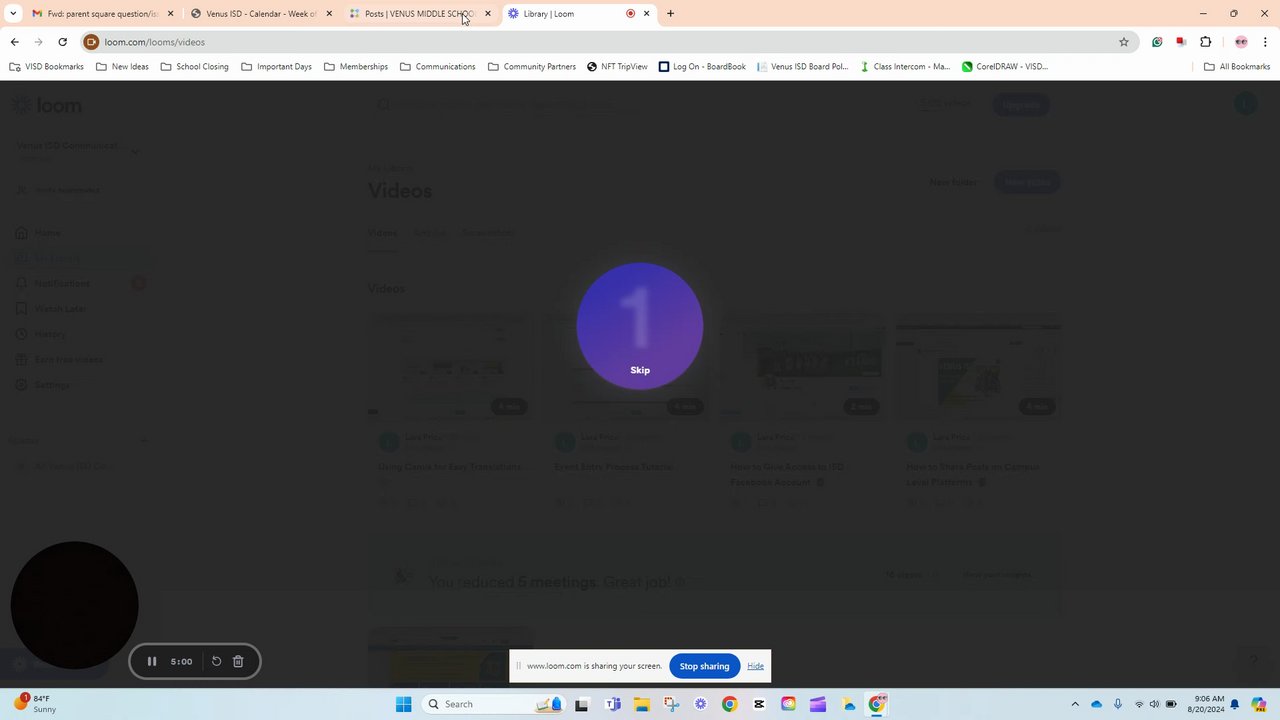Viewport: 1280px width, 720px height.
Task: Open the Venus ISD Board Policy bookmark
Action: [x=802, y=67]
